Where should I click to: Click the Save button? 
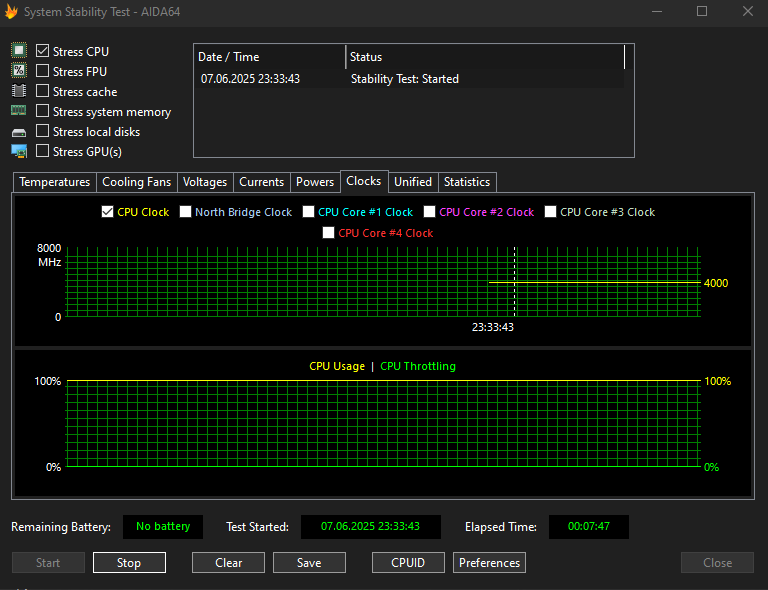(309, 563)
